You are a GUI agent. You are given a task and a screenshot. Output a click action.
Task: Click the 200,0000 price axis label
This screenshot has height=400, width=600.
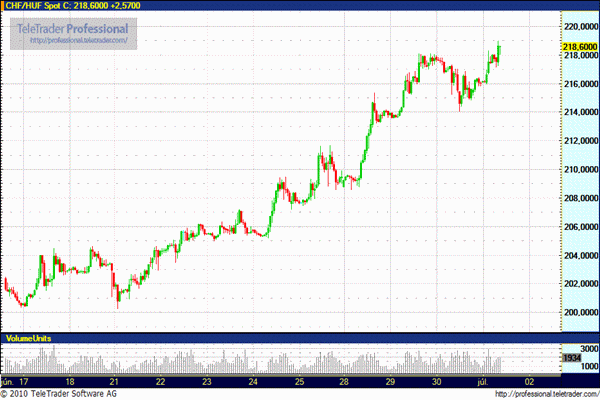[x=581, y=312]
